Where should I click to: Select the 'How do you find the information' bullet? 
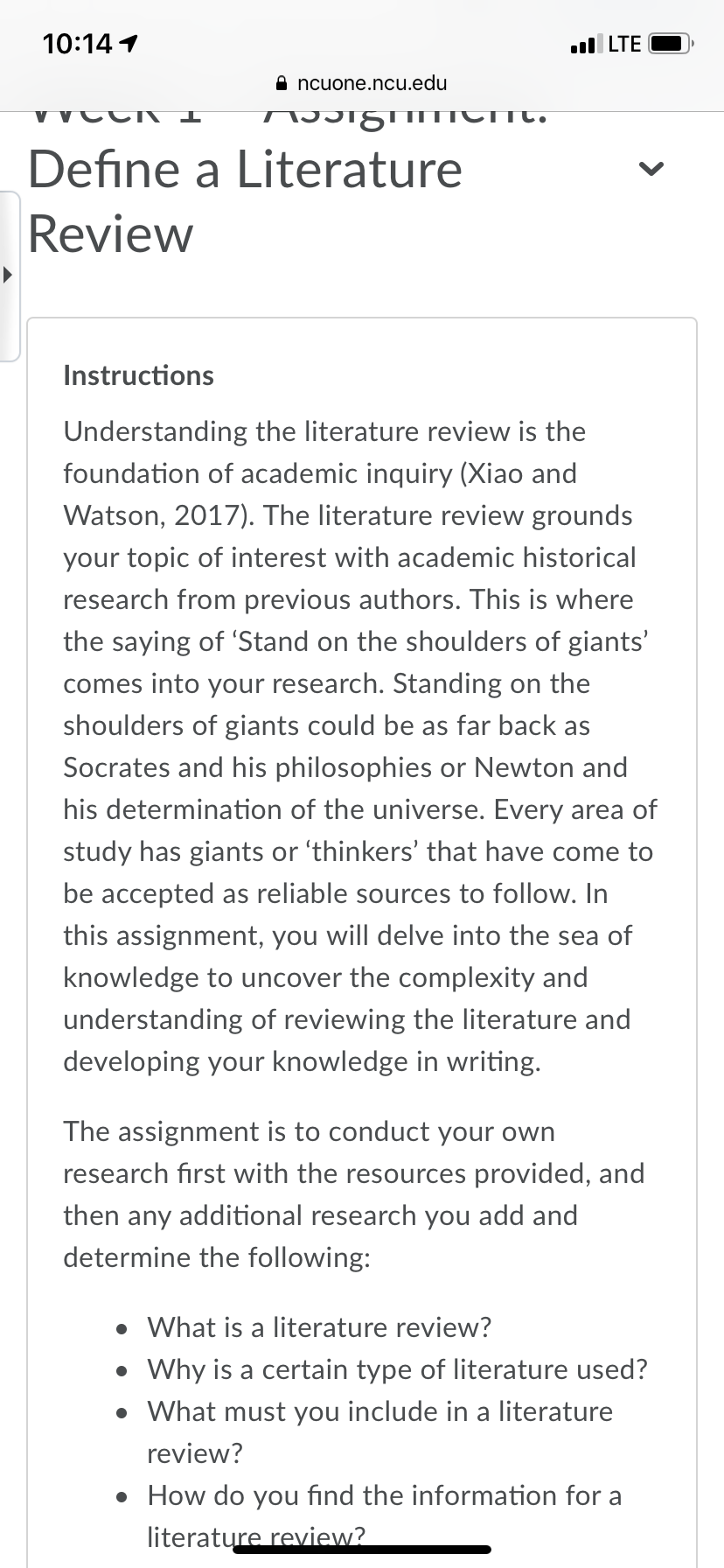385,1516
